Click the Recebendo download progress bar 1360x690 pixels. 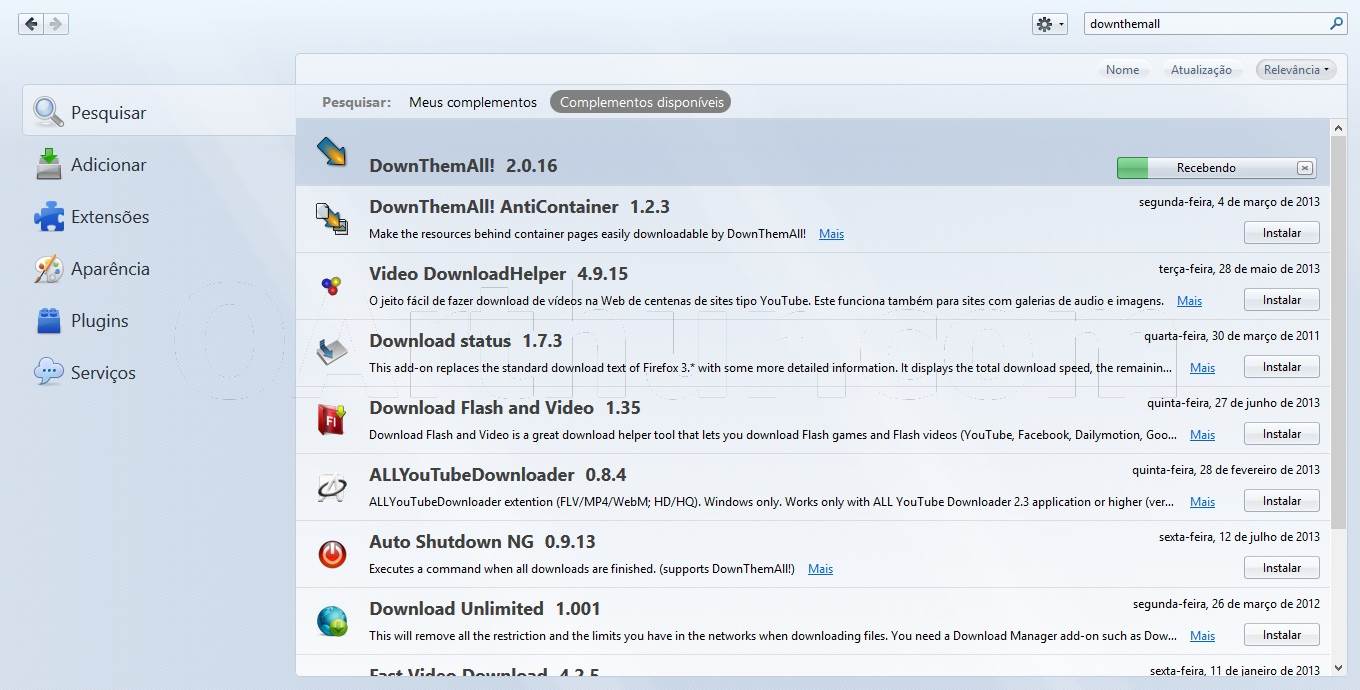click(1216, 168)
